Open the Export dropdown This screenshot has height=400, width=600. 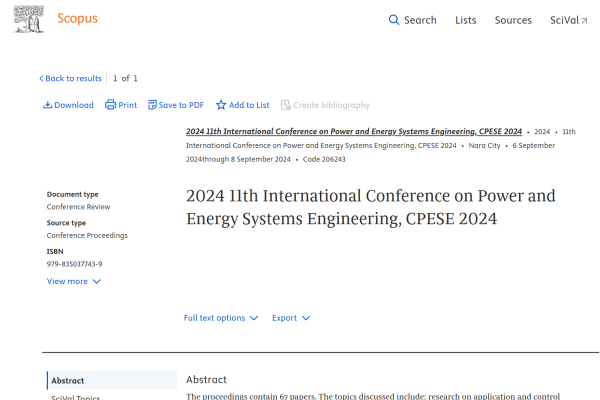pos(291,318)
